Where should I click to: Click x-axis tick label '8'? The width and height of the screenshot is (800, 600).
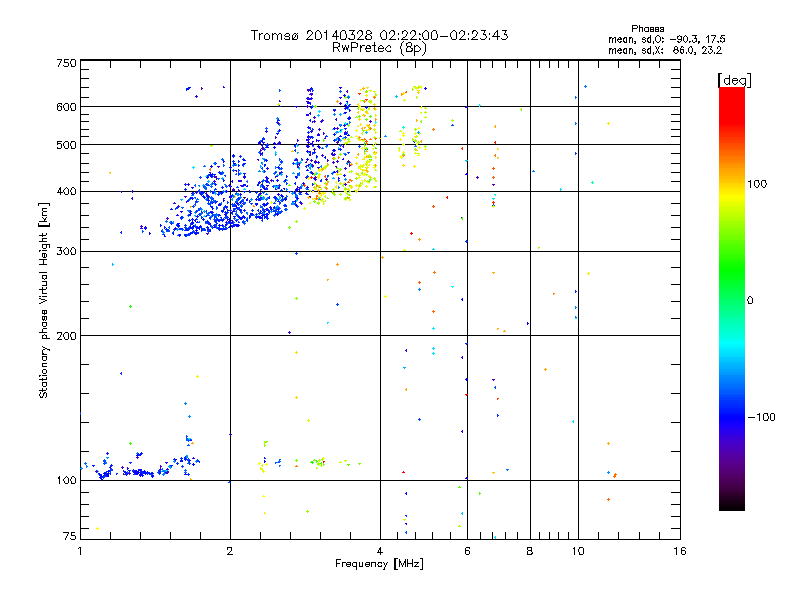coord(530,551)
